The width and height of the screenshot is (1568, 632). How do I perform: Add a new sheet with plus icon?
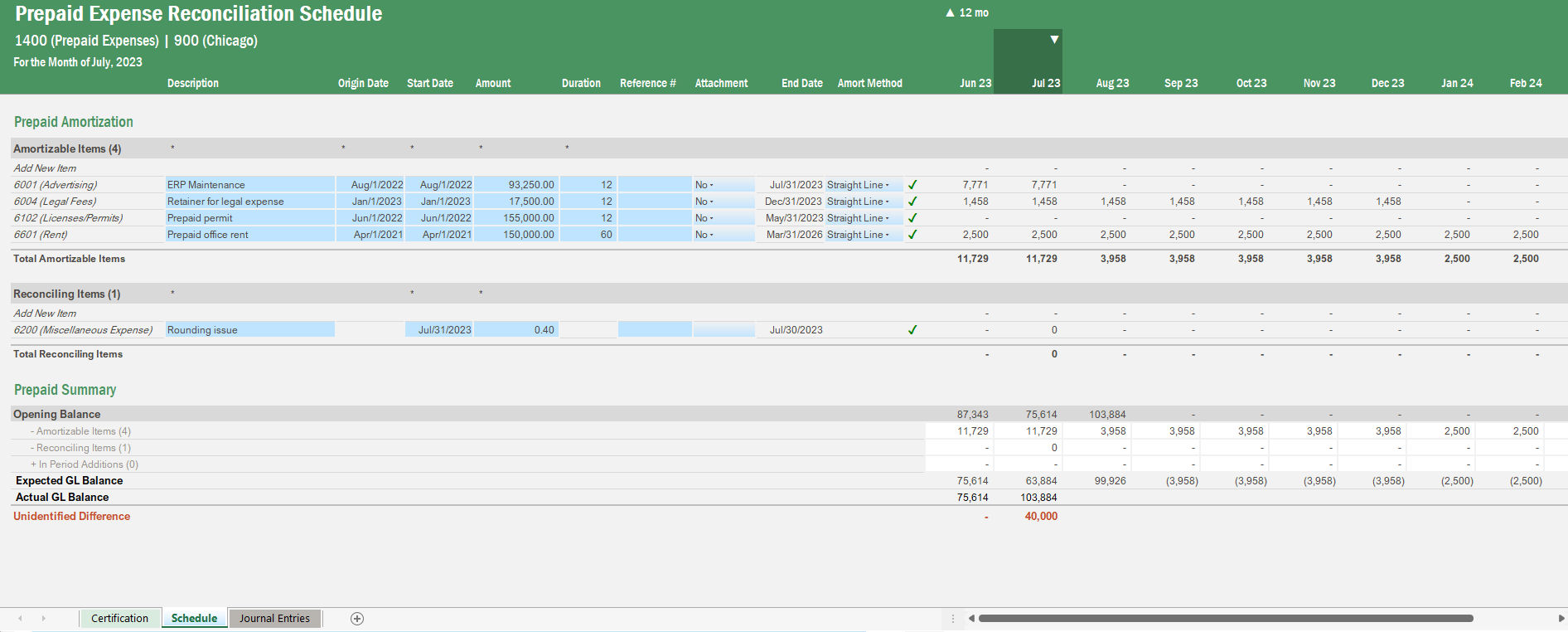pyautogui.click(x=357, y=619)
